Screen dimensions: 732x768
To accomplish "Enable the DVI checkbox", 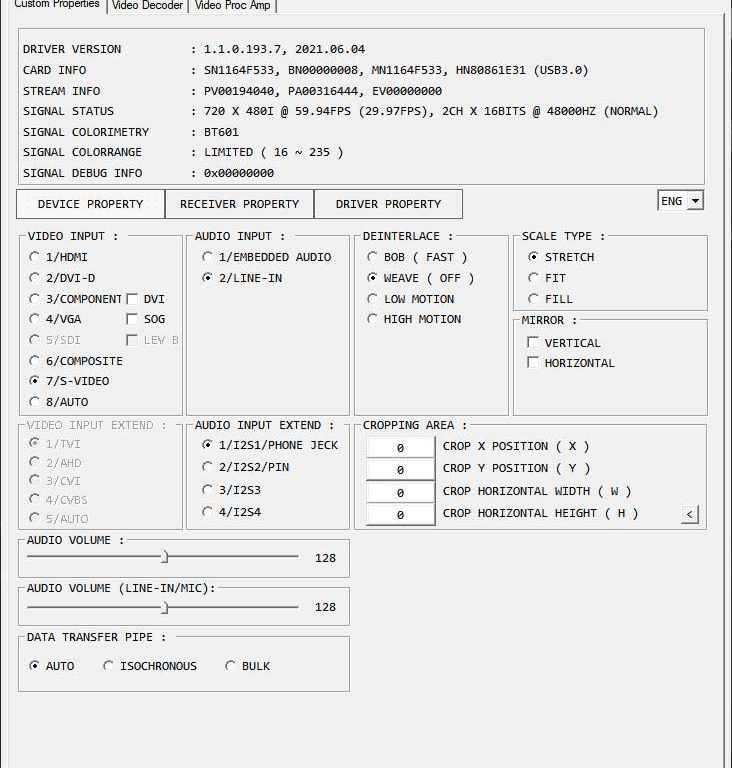I will tap(132, 299).
